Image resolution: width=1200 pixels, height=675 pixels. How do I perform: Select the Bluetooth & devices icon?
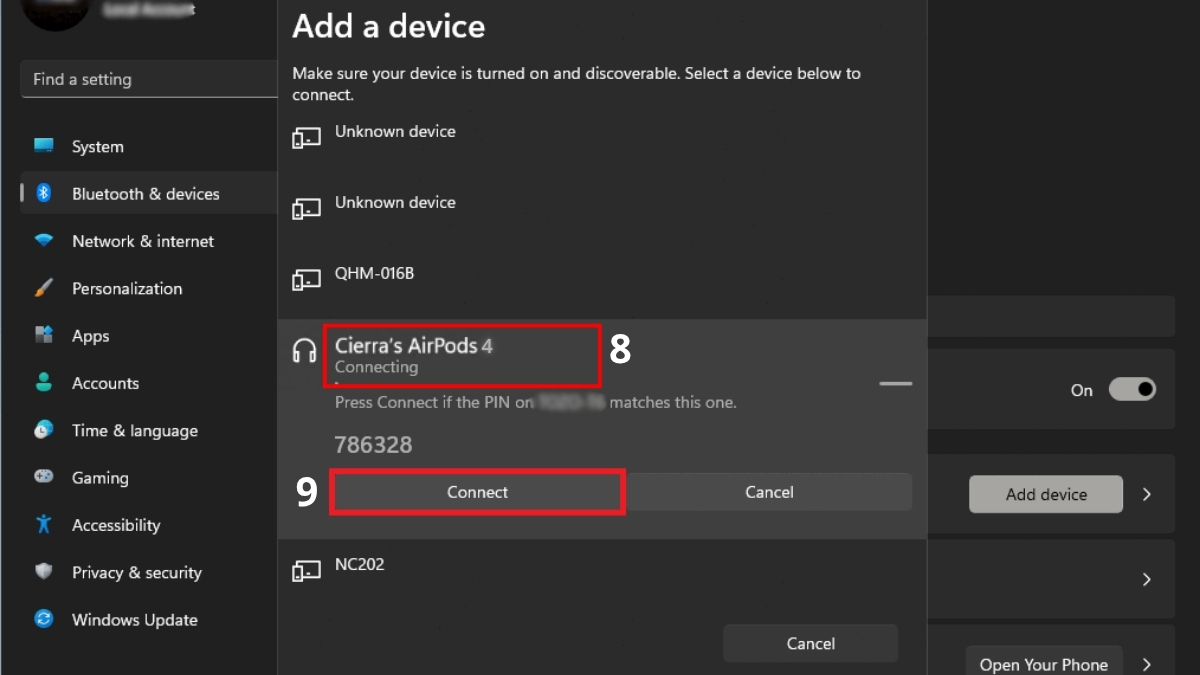44,193
